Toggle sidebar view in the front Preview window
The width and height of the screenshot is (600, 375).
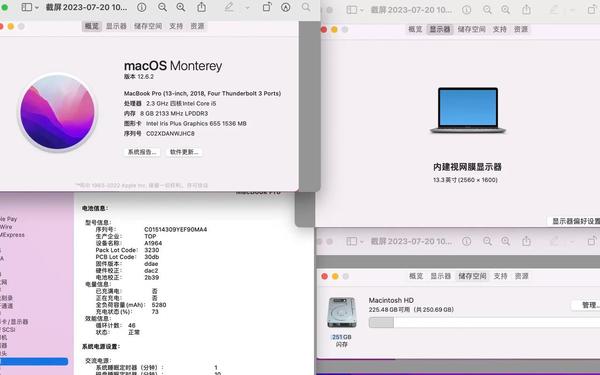26,7
